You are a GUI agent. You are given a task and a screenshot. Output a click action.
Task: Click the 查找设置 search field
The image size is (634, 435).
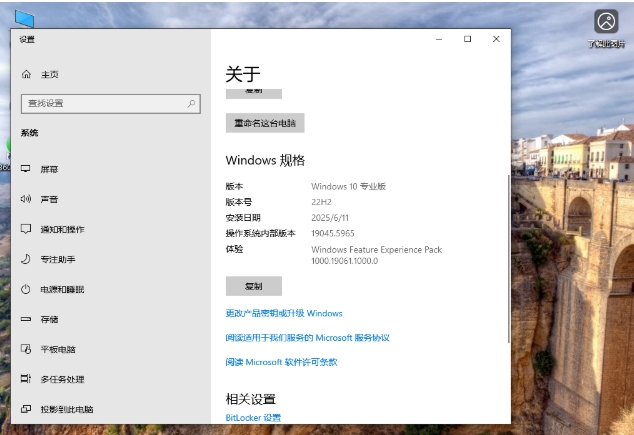100,103
